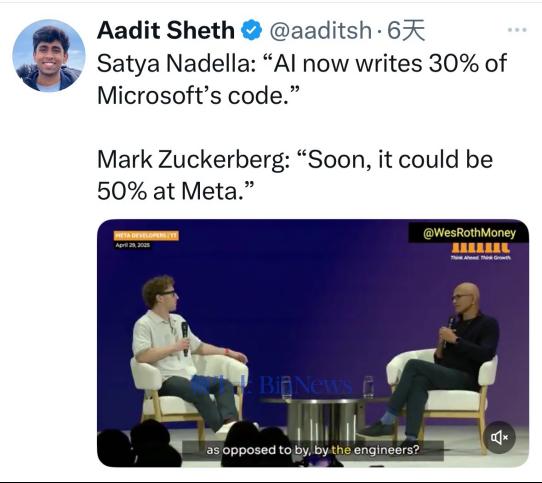
Task: Click the @aaditsh handle
Action: [x=320, y=30]
